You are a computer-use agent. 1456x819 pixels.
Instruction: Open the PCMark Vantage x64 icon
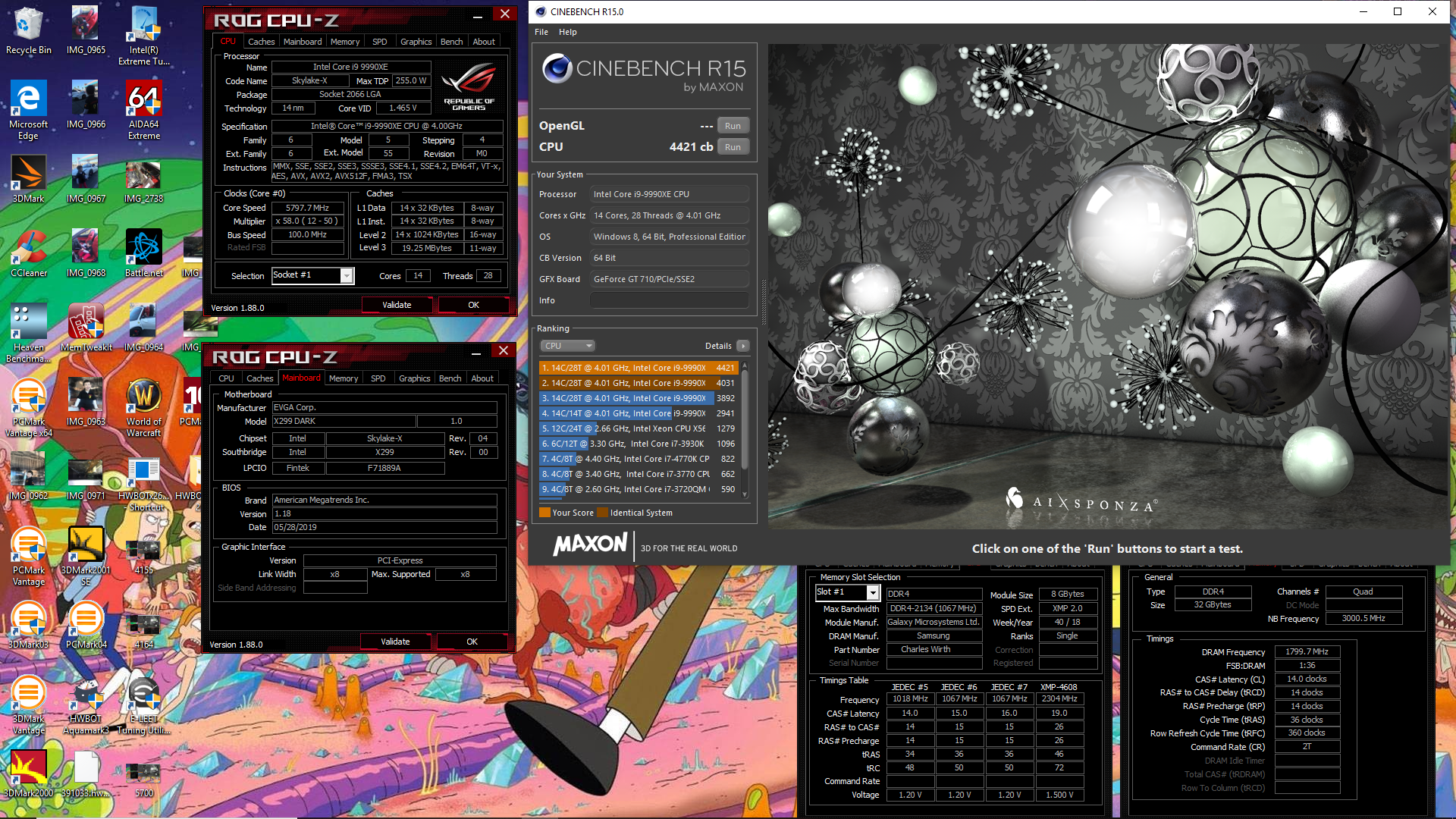point(28,407)
